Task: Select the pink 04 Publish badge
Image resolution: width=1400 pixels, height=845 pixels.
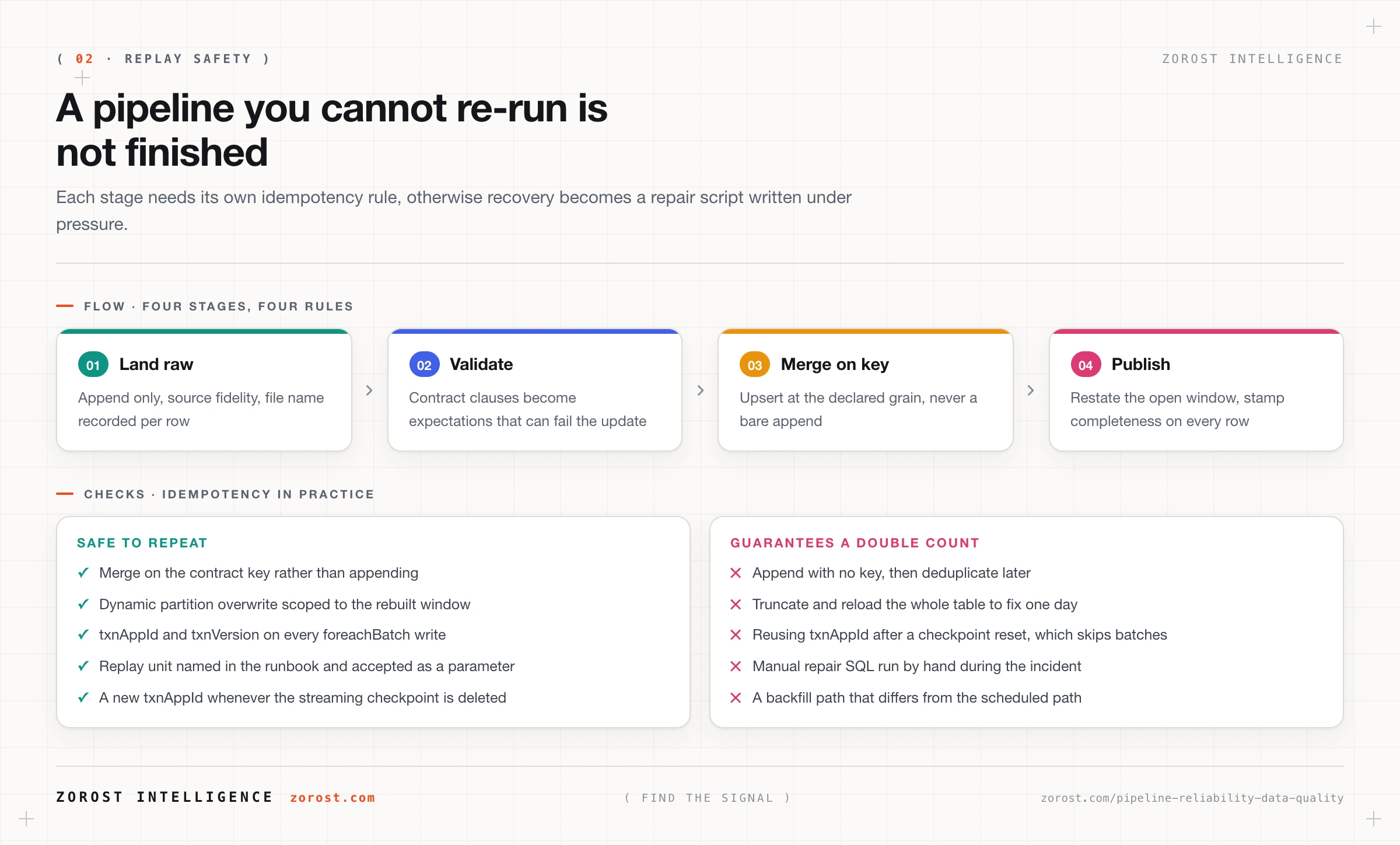Action: [x=1086, y=365]
